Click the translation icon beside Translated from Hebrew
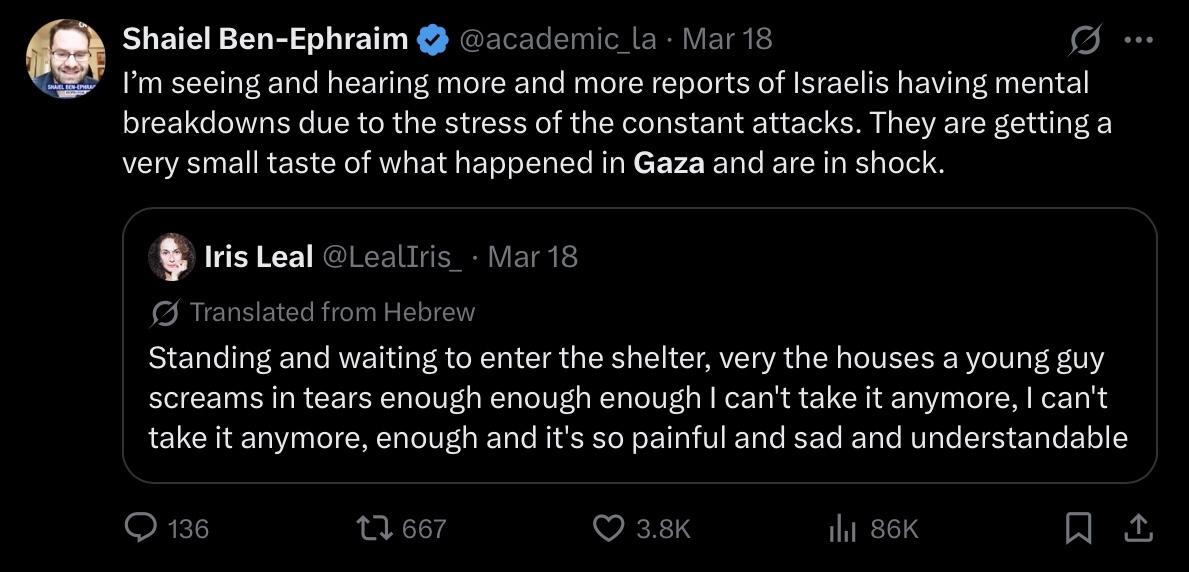The width and height of the screenshot is (1189, 572). [x=163, y=313]
